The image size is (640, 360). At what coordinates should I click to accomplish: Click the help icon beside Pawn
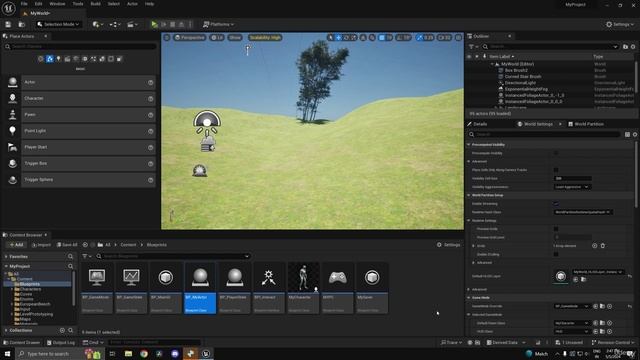[151, 115]
